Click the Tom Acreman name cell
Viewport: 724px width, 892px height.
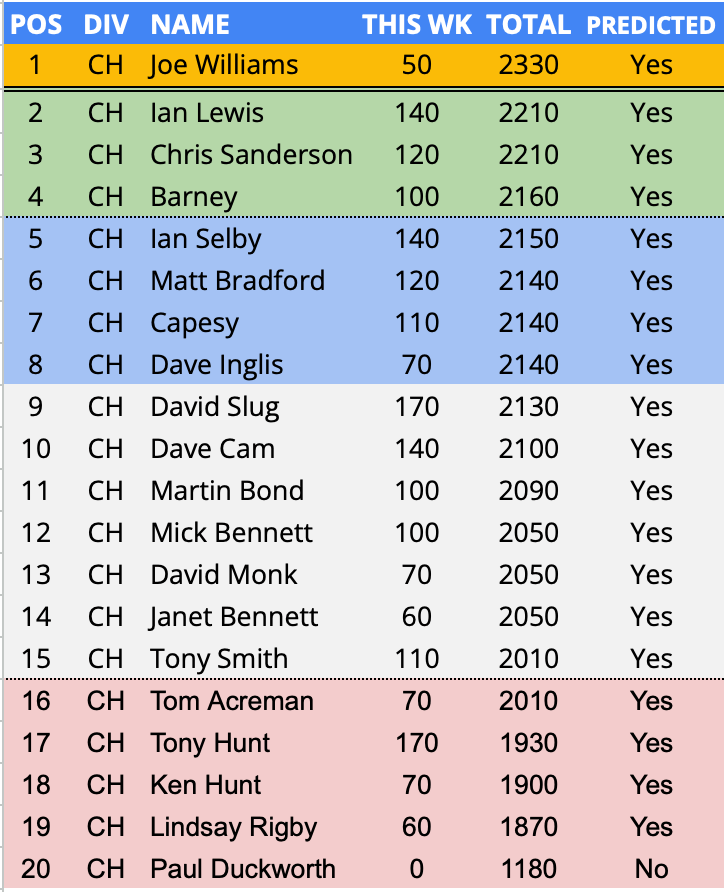coord(232,701)
